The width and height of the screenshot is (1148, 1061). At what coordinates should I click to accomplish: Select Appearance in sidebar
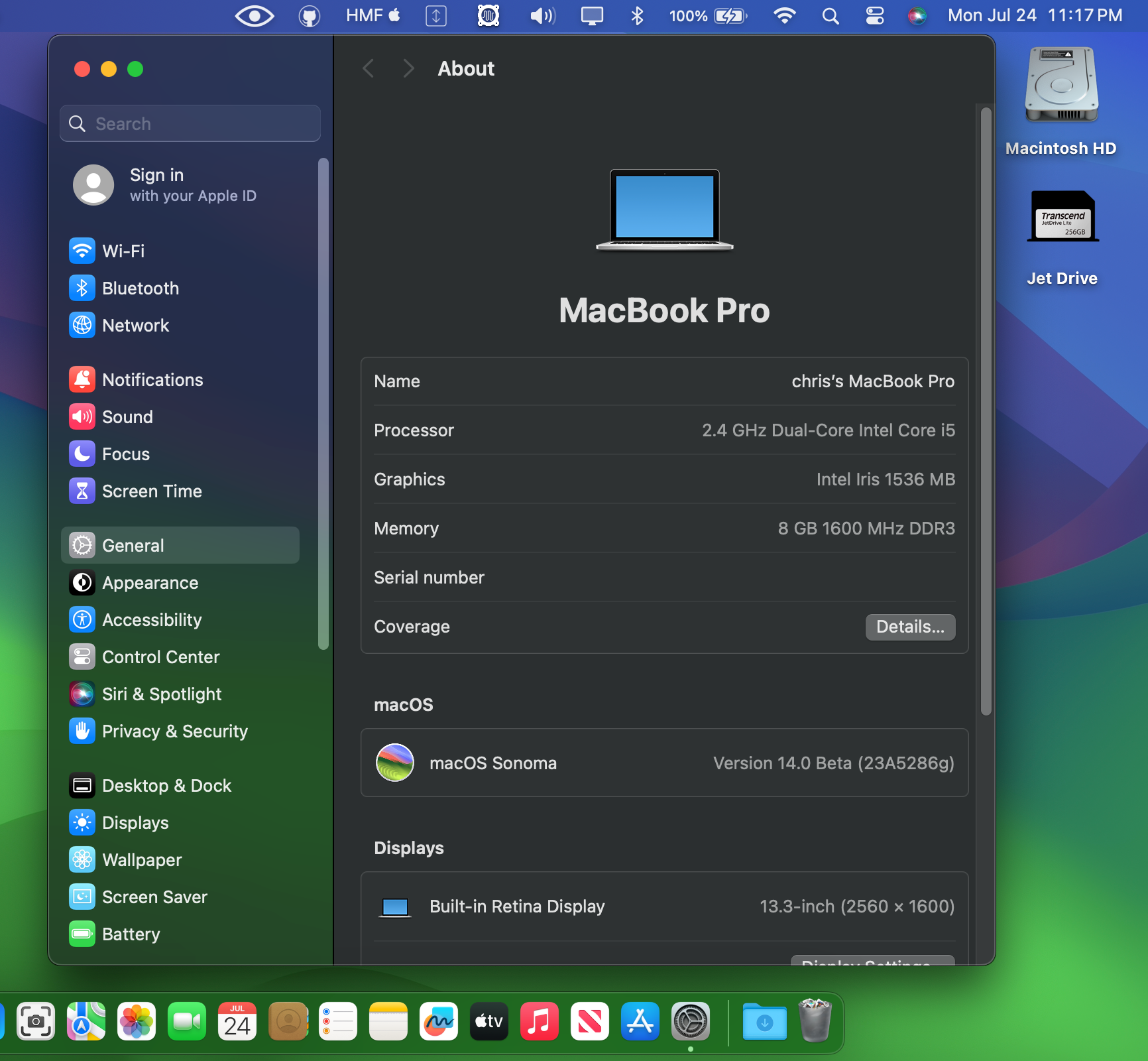pos(180,583)
